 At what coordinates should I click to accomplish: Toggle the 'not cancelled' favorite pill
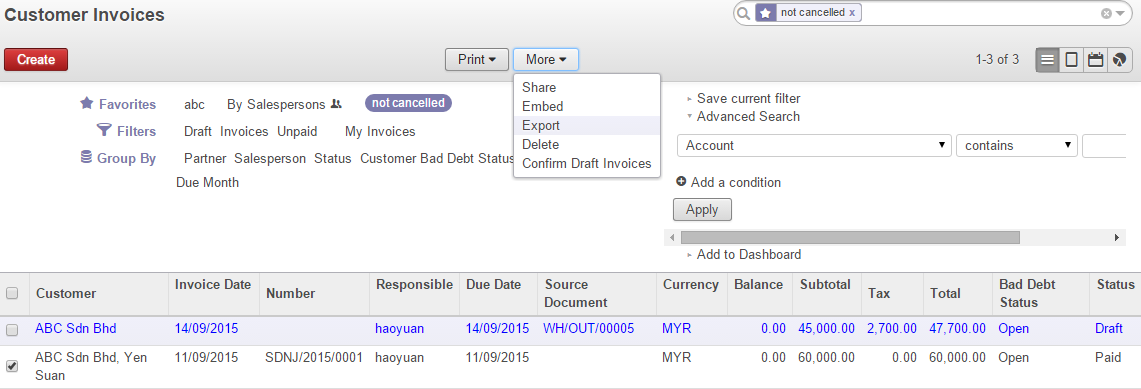click(x=408, y=103)
